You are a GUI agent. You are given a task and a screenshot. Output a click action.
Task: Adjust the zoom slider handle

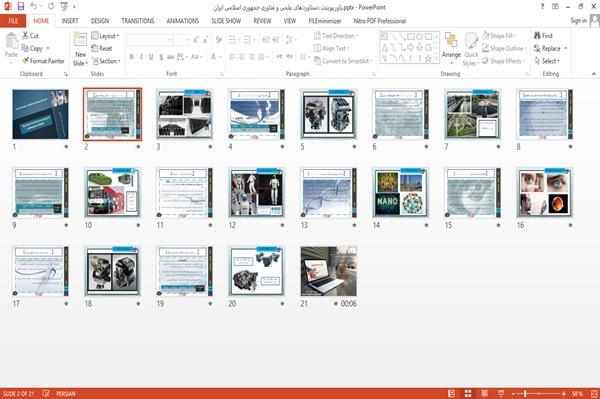(525, 393)
